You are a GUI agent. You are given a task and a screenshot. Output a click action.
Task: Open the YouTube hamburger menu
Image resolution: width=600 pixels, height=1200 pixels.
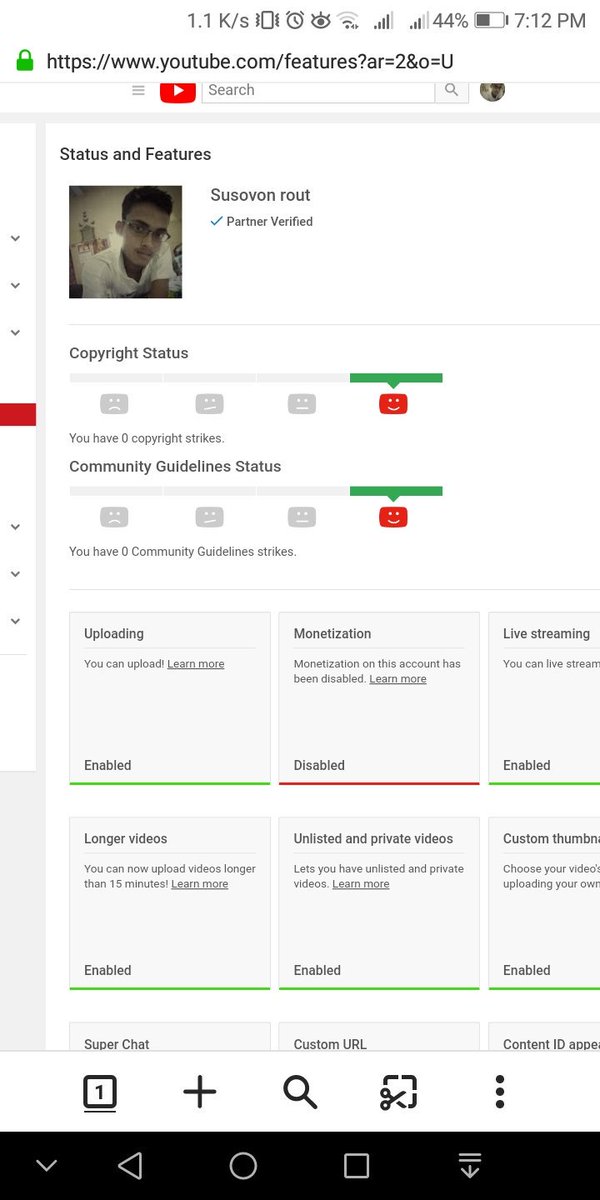click(x=139, y=90)
